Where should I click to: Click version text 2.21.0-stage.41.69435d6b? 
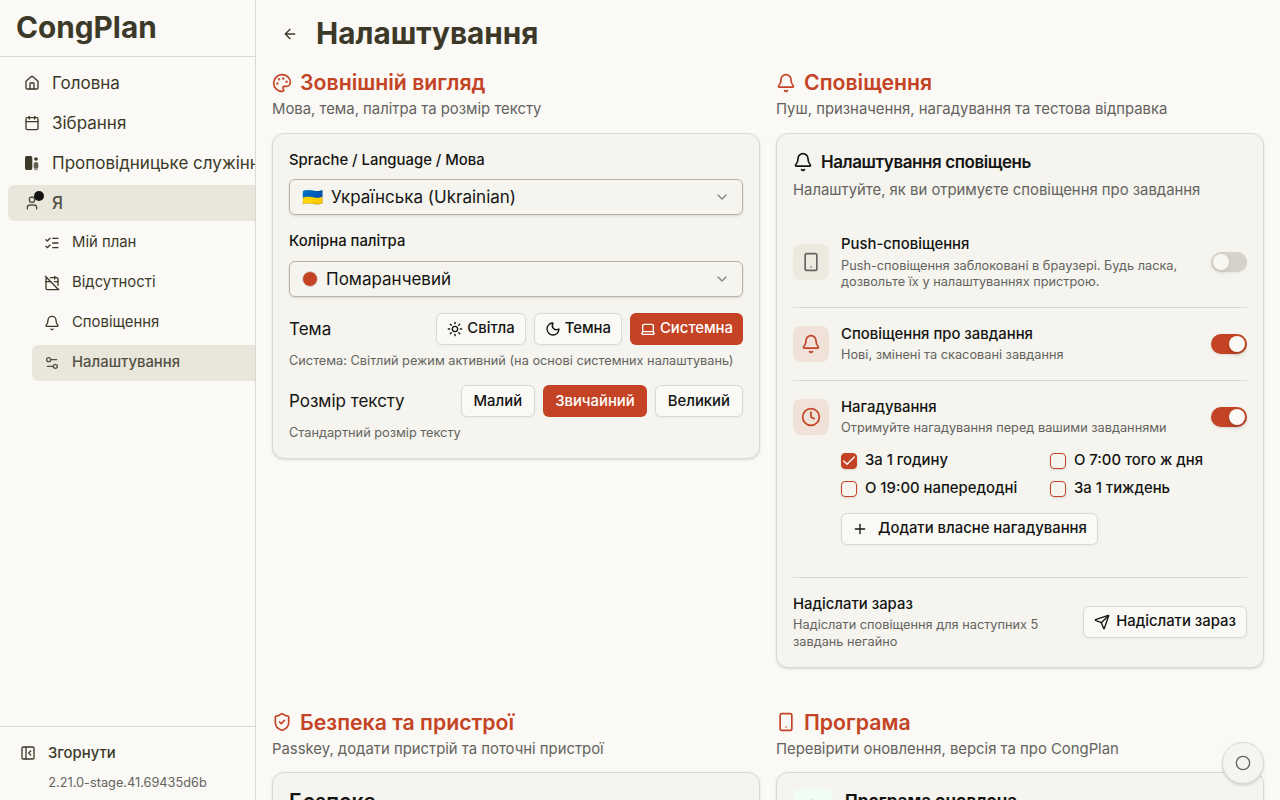point(128,782)
